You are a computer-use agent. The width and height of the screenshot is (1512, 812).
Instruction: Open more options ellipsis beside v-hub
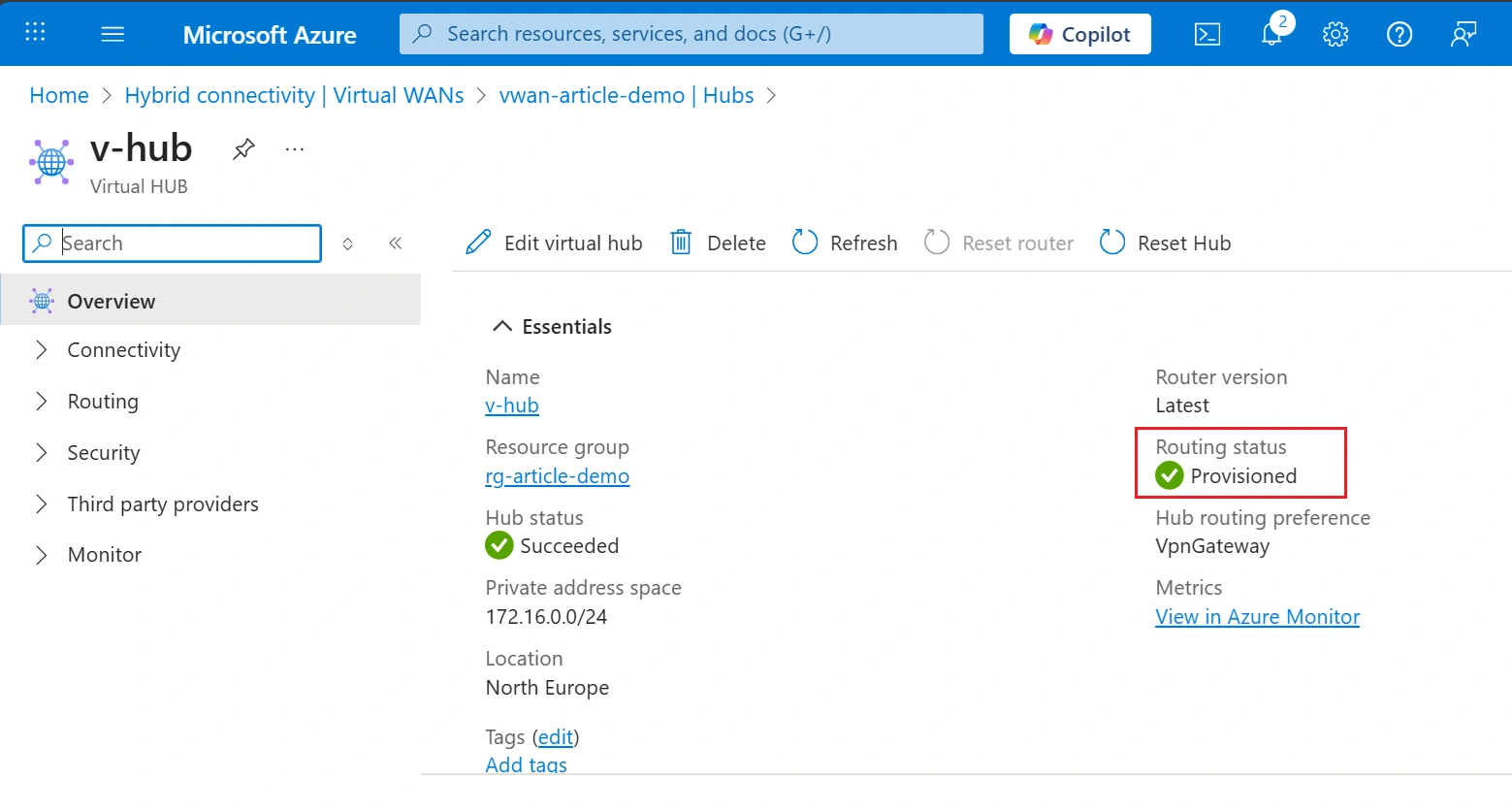pyautogui.click(x=295, y=149)
